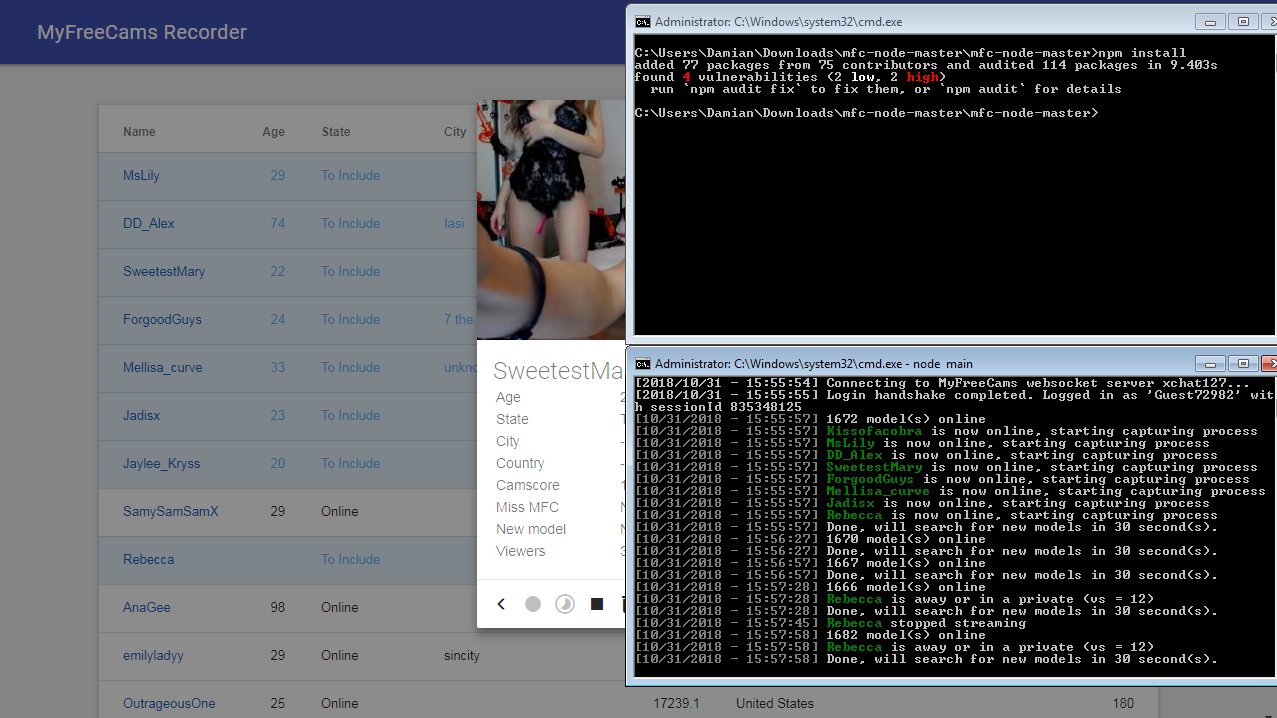Click the timed-record clock icon in popup

565,604
